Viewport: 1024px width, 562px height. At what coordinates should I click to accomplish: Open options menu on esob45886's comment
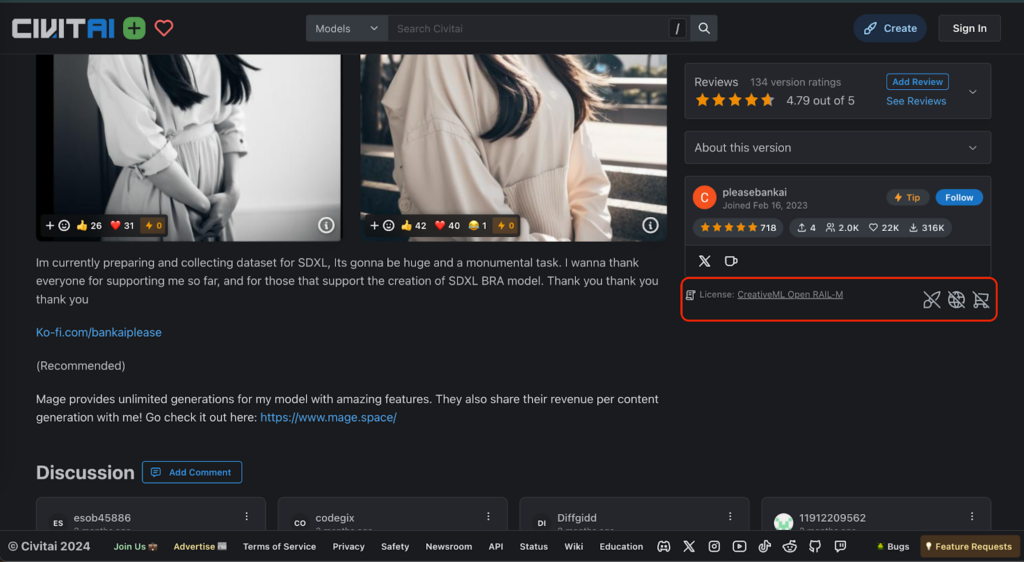point(247,517)
